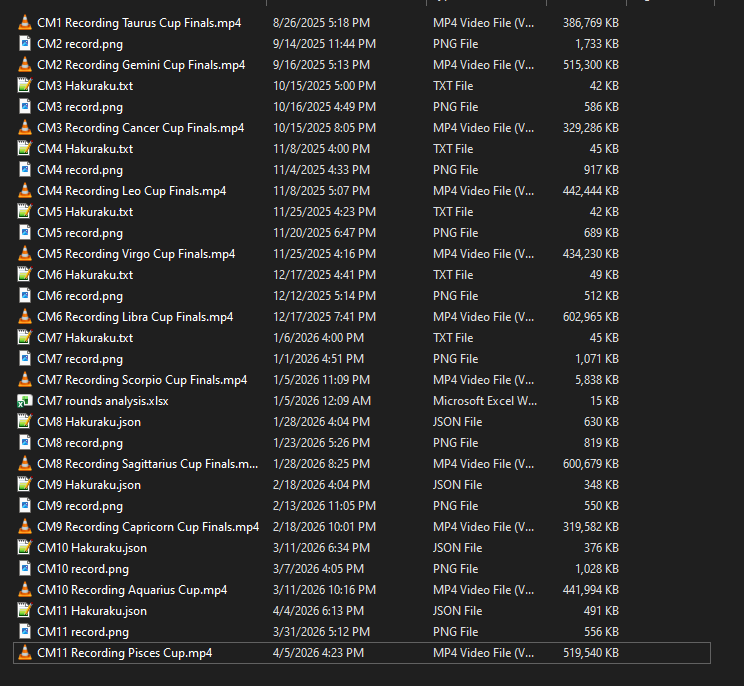744x686 pixels.
Task: Click the VLC icon of CM4 Recording Leo Cup Finals.mp4
Action: click(25, 191)
